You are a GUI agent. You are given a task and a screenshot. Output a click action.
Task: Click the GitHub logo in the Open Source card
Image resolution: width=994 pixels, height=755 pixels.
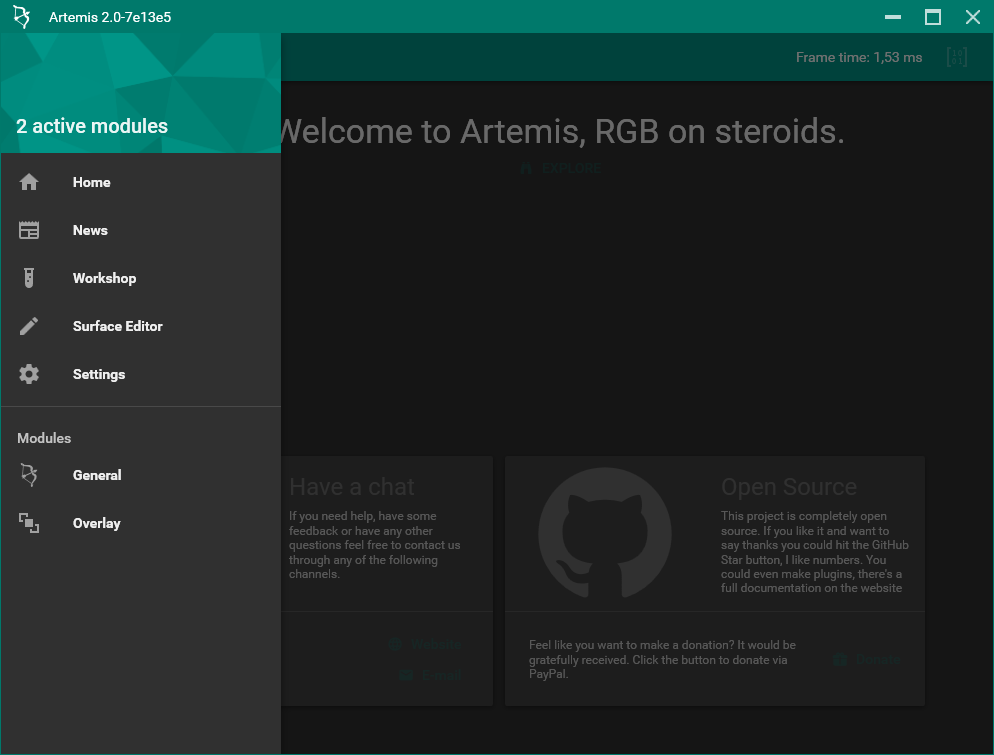605,533
